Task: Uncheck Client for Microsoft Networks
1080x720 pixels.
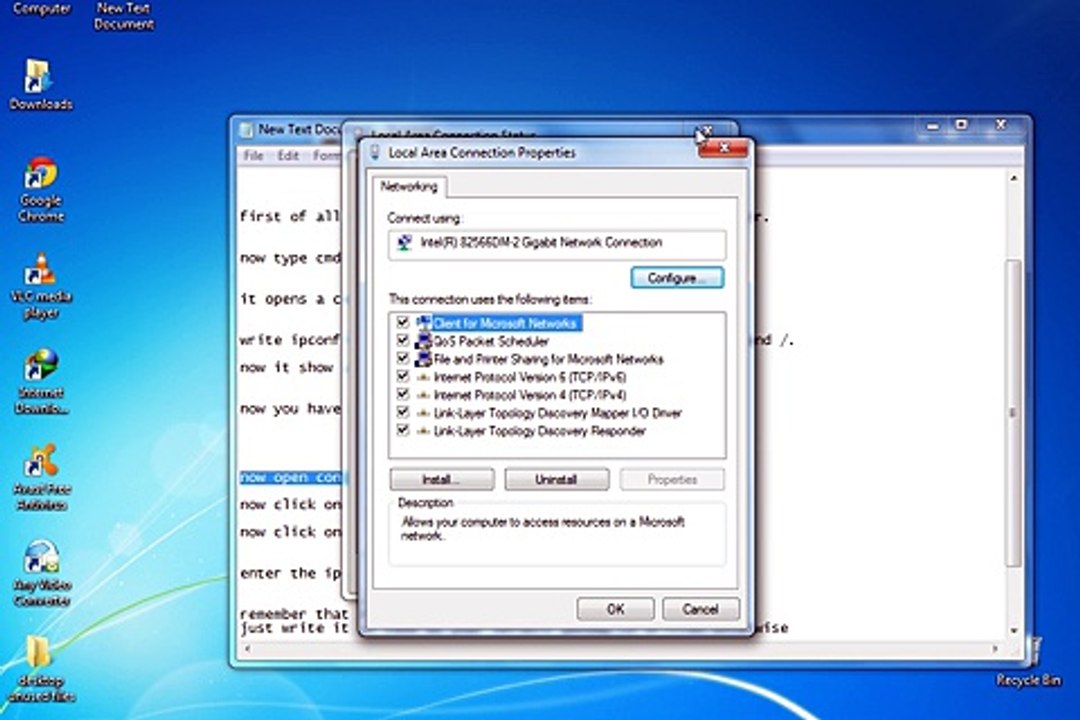Action: (x=403, y=322)
